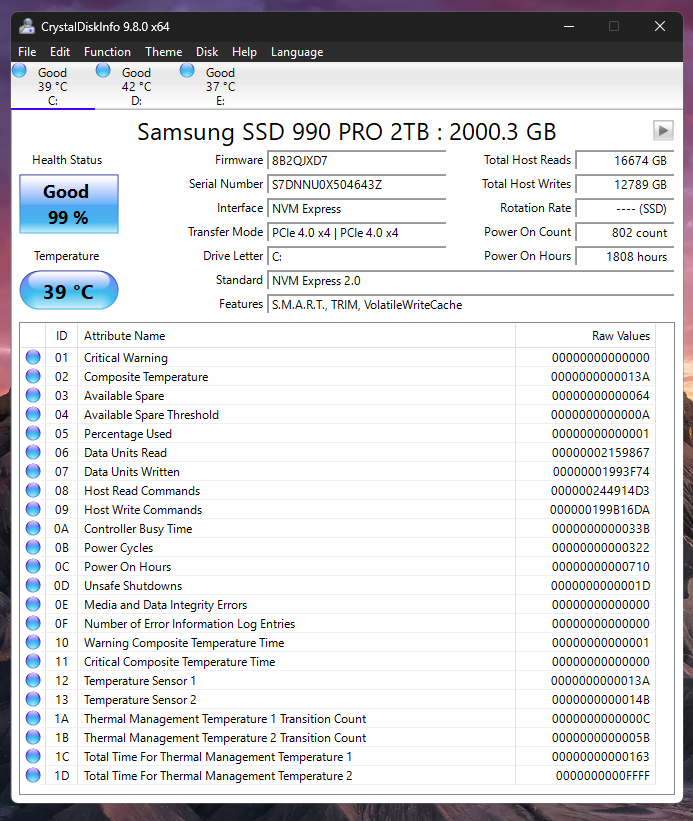Click the status orb for row 0C Power On Hours
Viewport: 693px width, 821px height.
click(33, 566)
